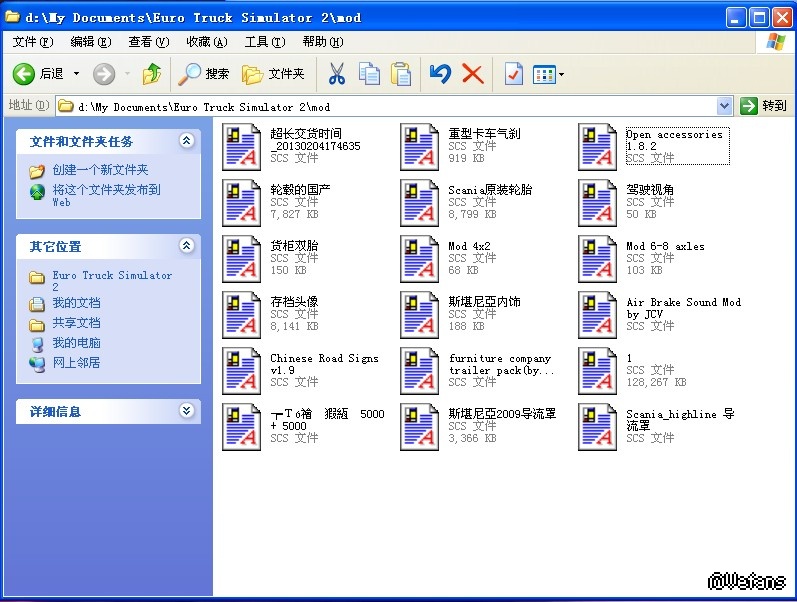Click the Paste clipboard toolbar icon

[x=401, y=73]
